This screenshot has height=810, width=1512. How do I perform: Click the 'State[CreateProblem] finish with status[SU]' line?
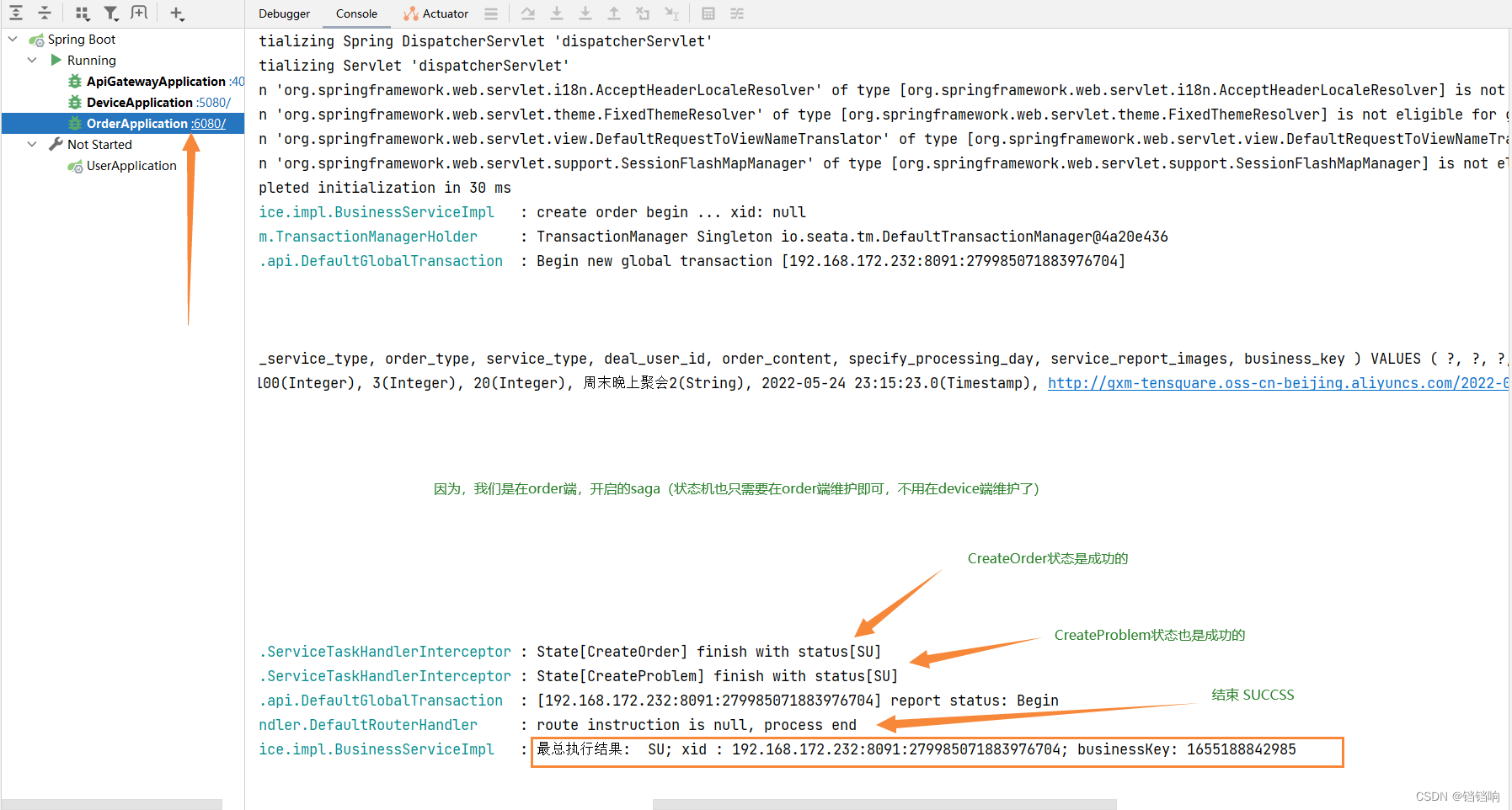[717, 676]
